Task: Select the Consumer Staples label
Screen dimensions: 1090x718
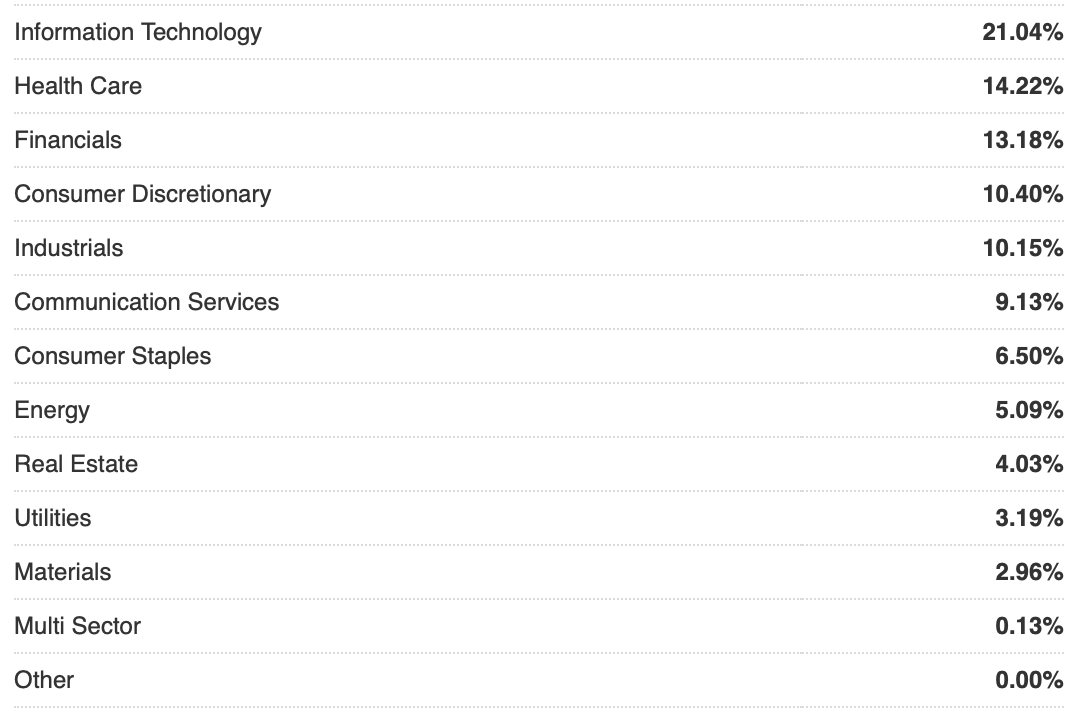Action: [x=113, y=356]
